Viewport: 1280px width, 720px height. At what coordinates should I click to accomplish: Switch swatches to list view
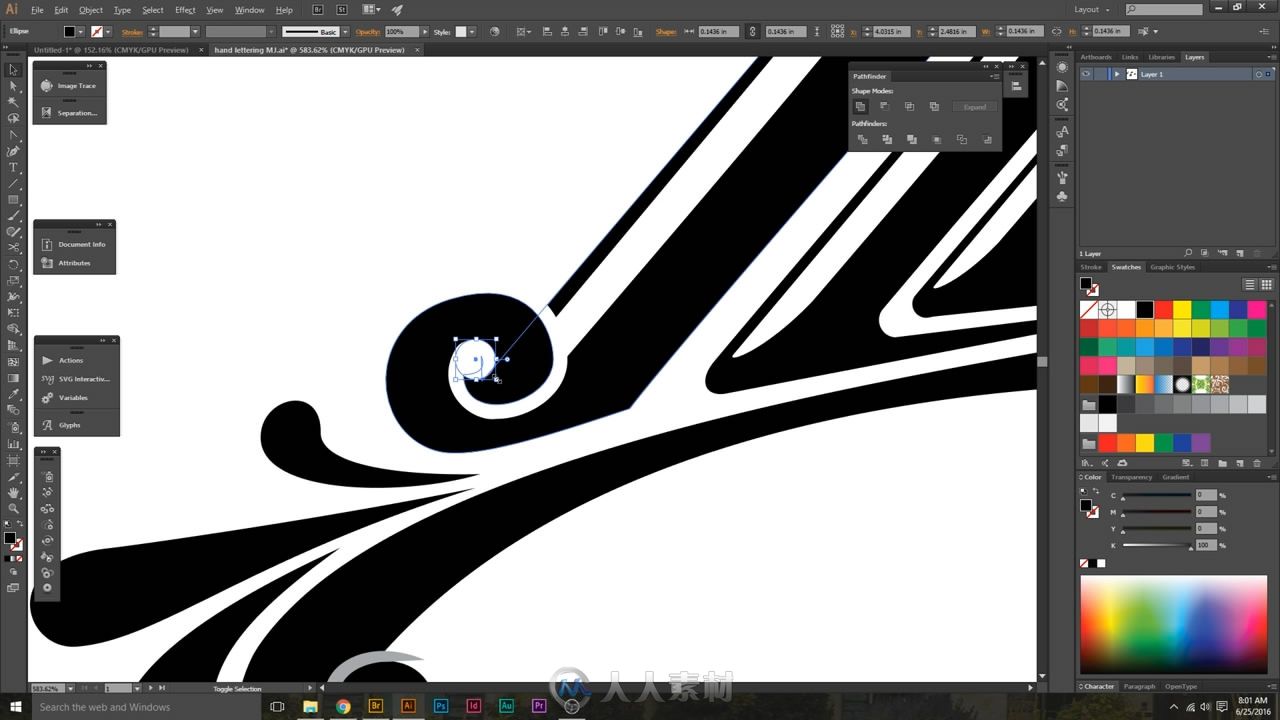pyautogui.click(x=1250, y=285)
